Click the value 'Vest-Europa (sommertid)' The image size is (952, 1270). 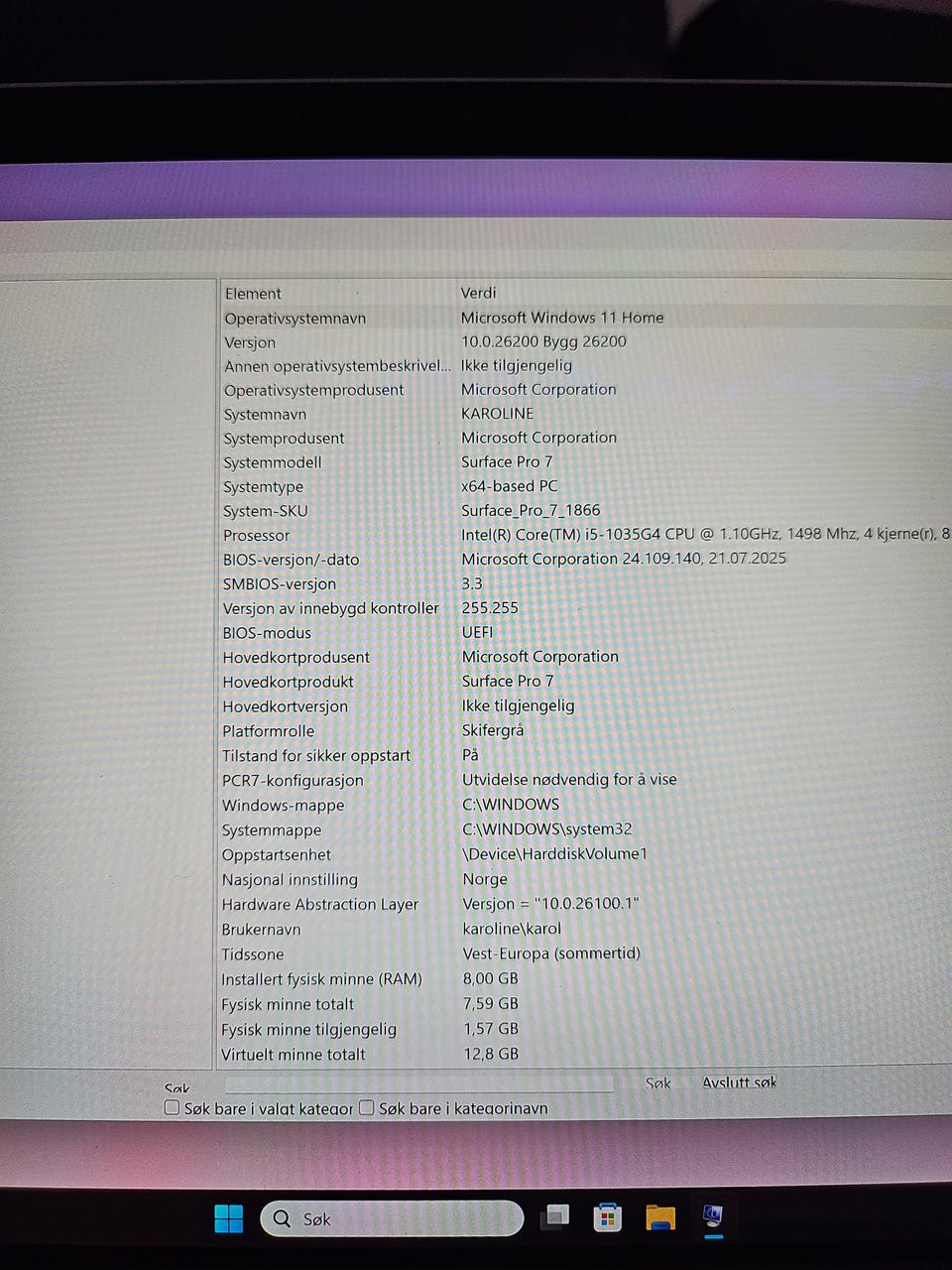pyautogui.click(x=551, y=953)
